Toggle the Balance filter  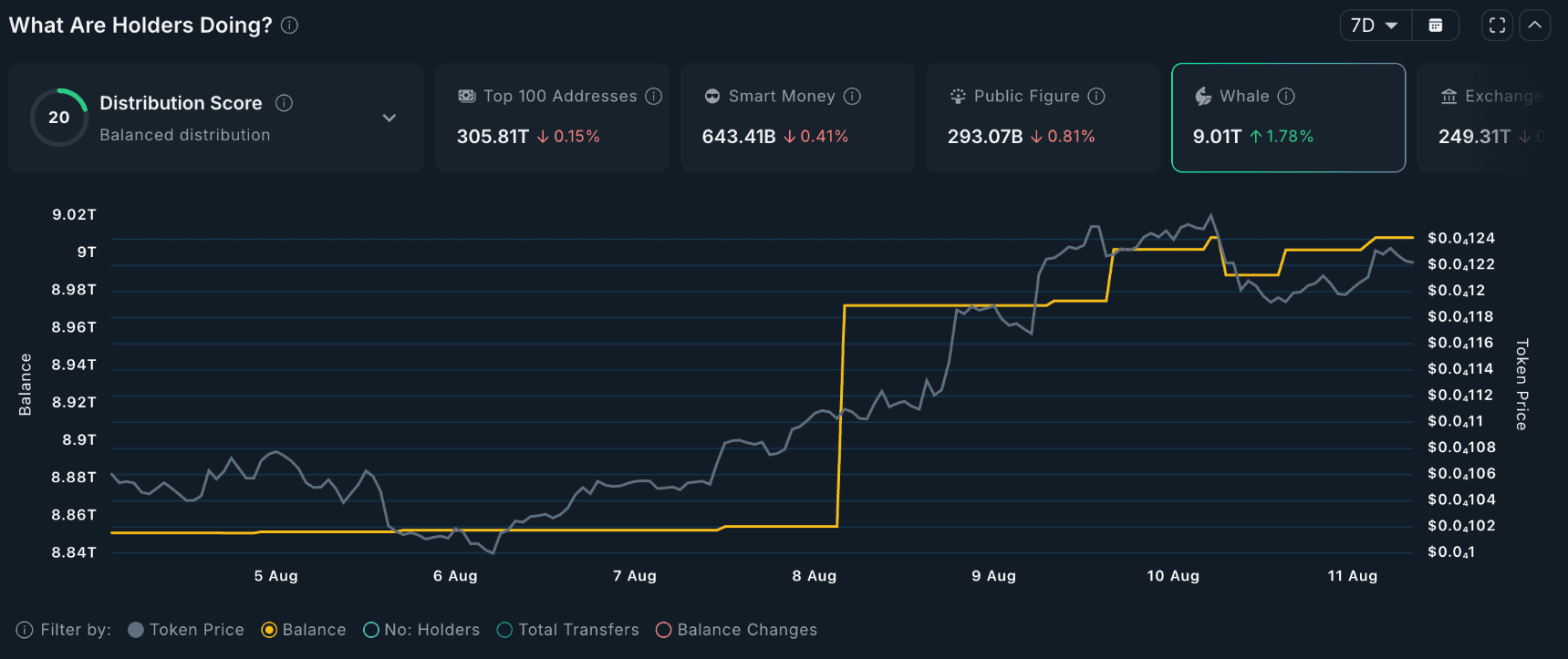304,630
